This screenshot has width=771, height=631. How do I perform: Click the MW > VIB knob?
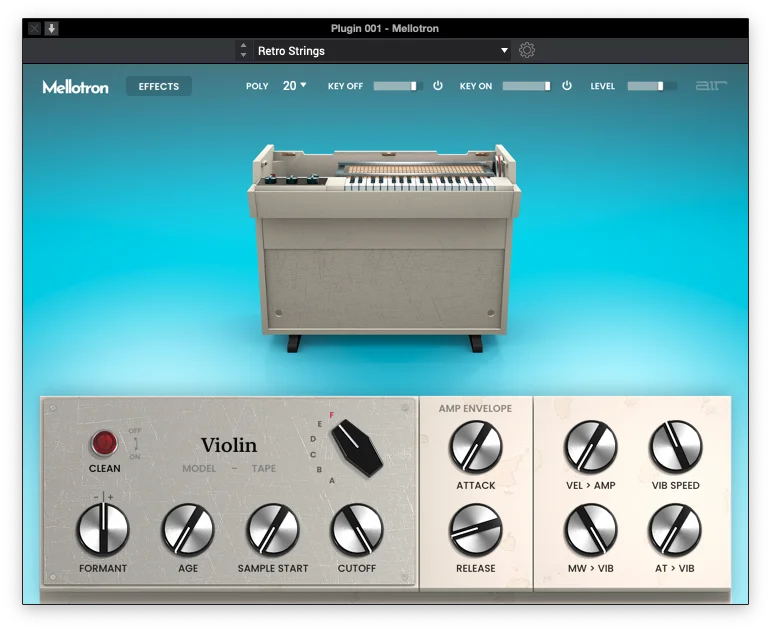591,530
